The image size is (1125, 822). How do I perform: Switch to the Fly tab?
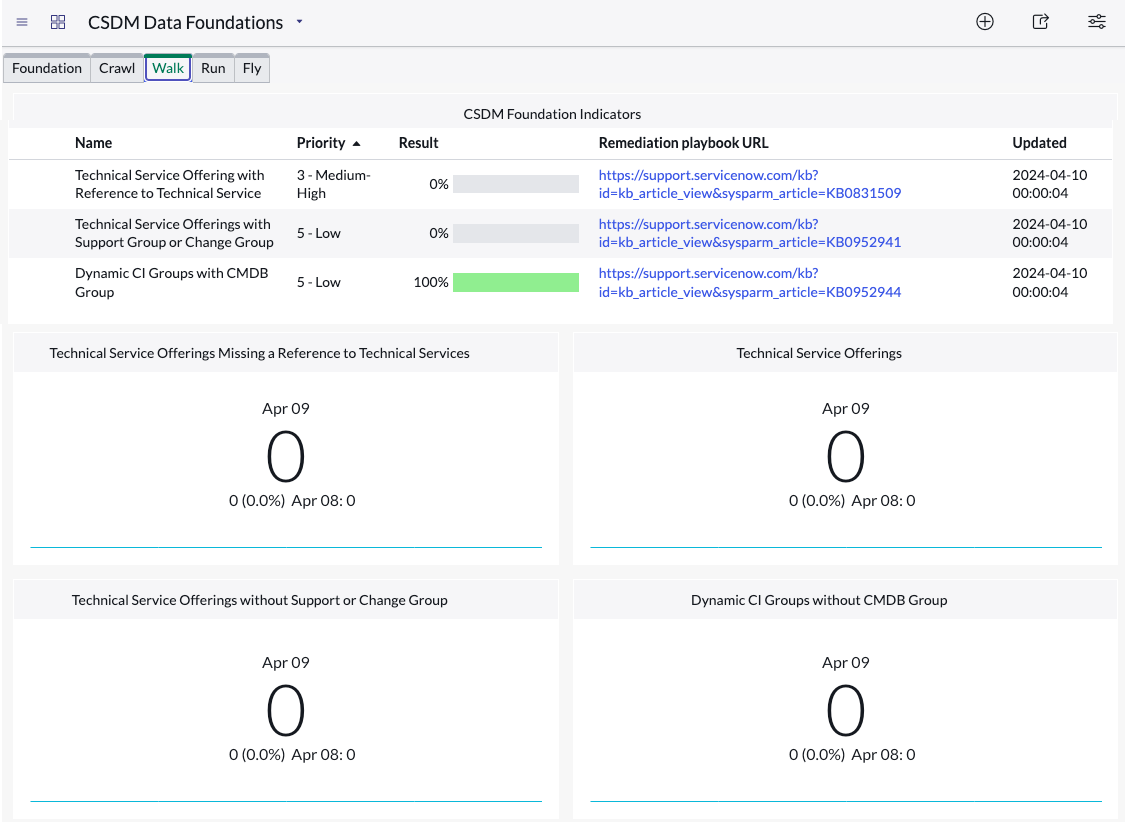pyautogui.click(x=252, y=68)
